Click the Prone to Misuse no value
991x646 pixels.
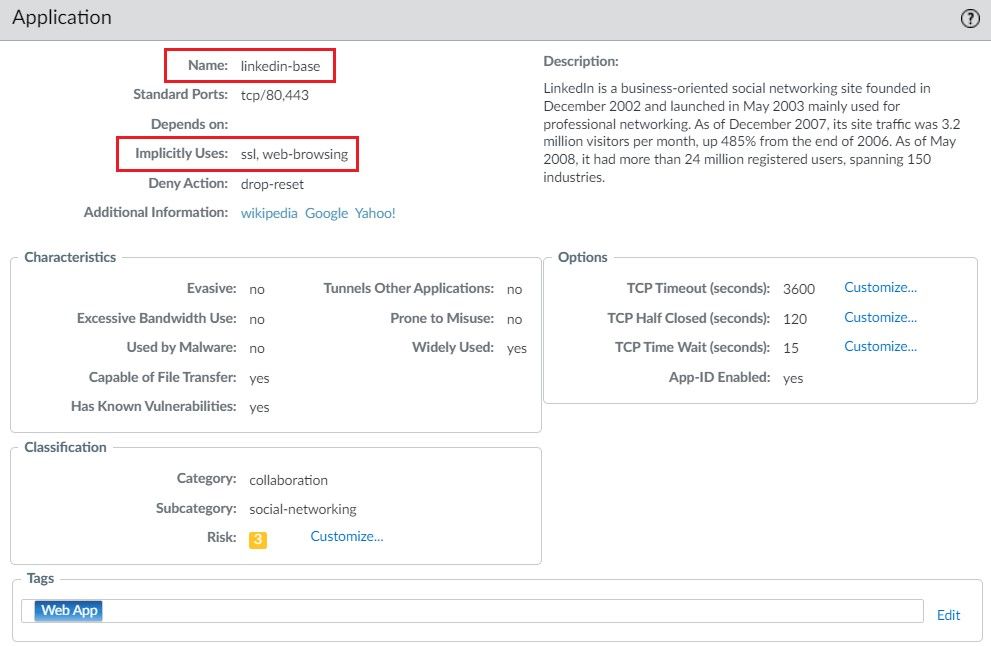[514, 319]
